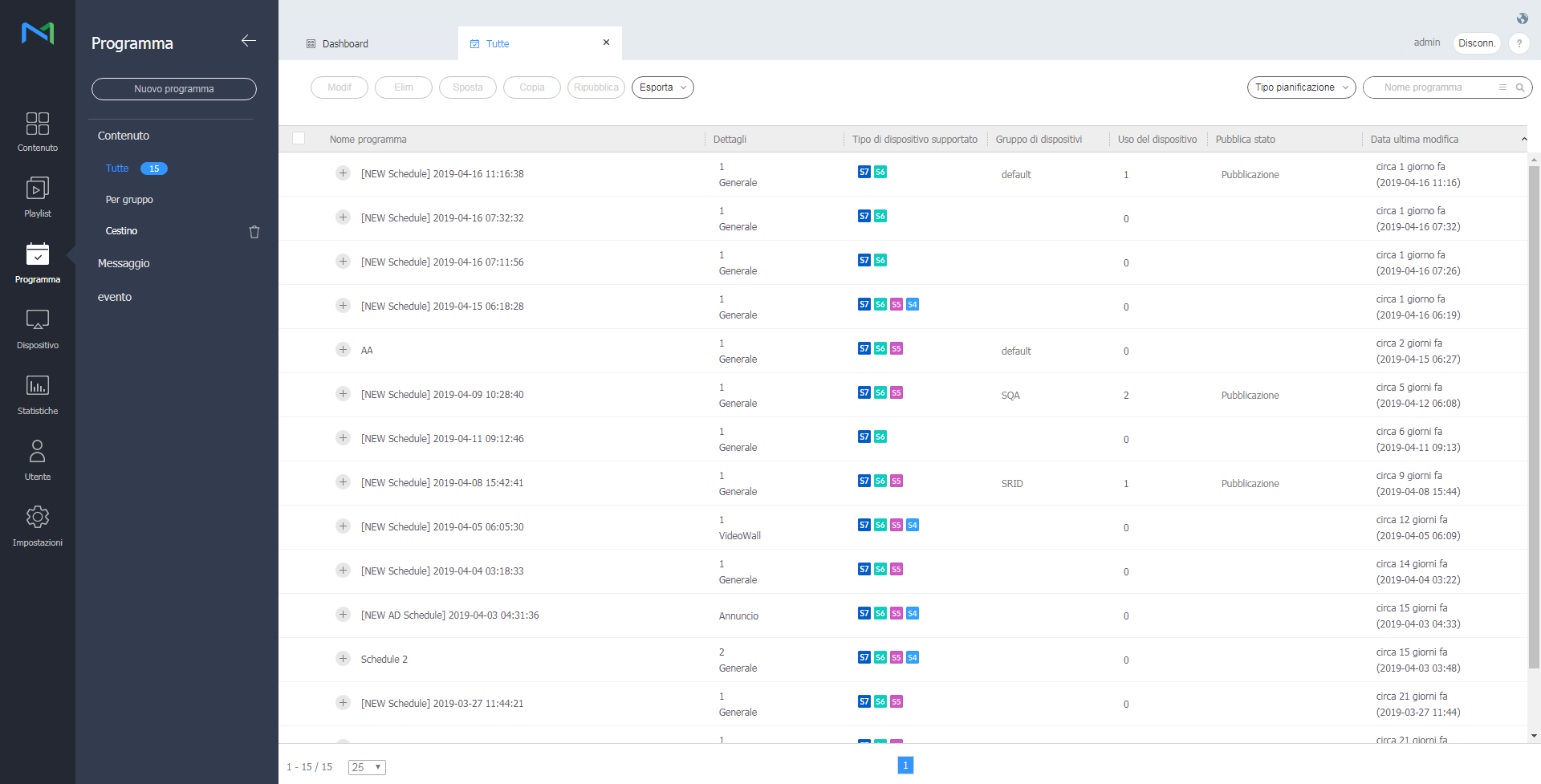Viewport: 1541px width, 784px height.
Task: Switch to the Dashboard tab
Action: click(345, 44)
